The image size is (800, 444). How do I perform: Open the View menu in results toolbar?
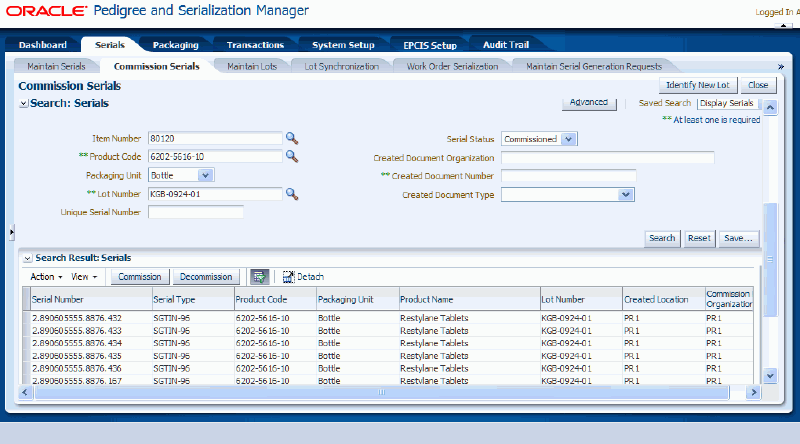[x=85, y=276]
